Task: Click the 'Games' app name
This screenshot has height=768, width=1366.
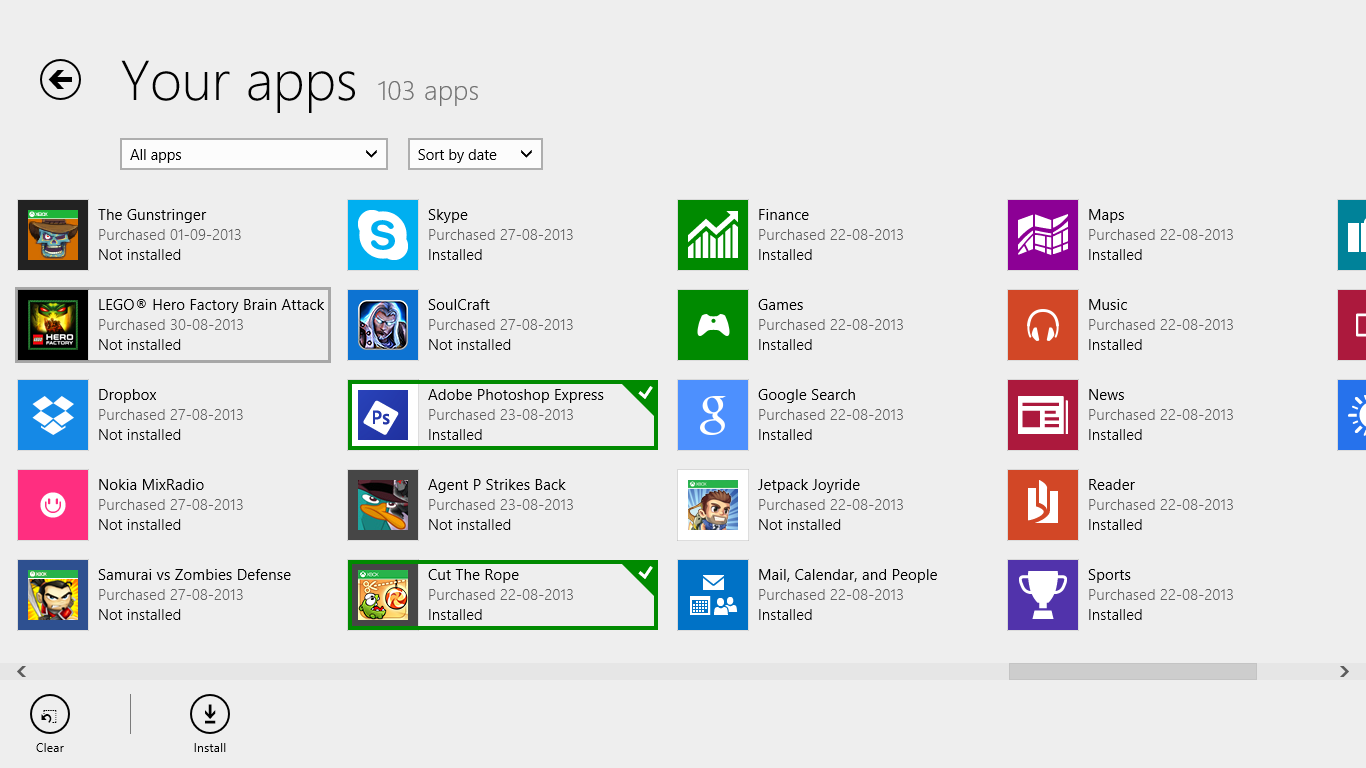Action: [780, 305]
